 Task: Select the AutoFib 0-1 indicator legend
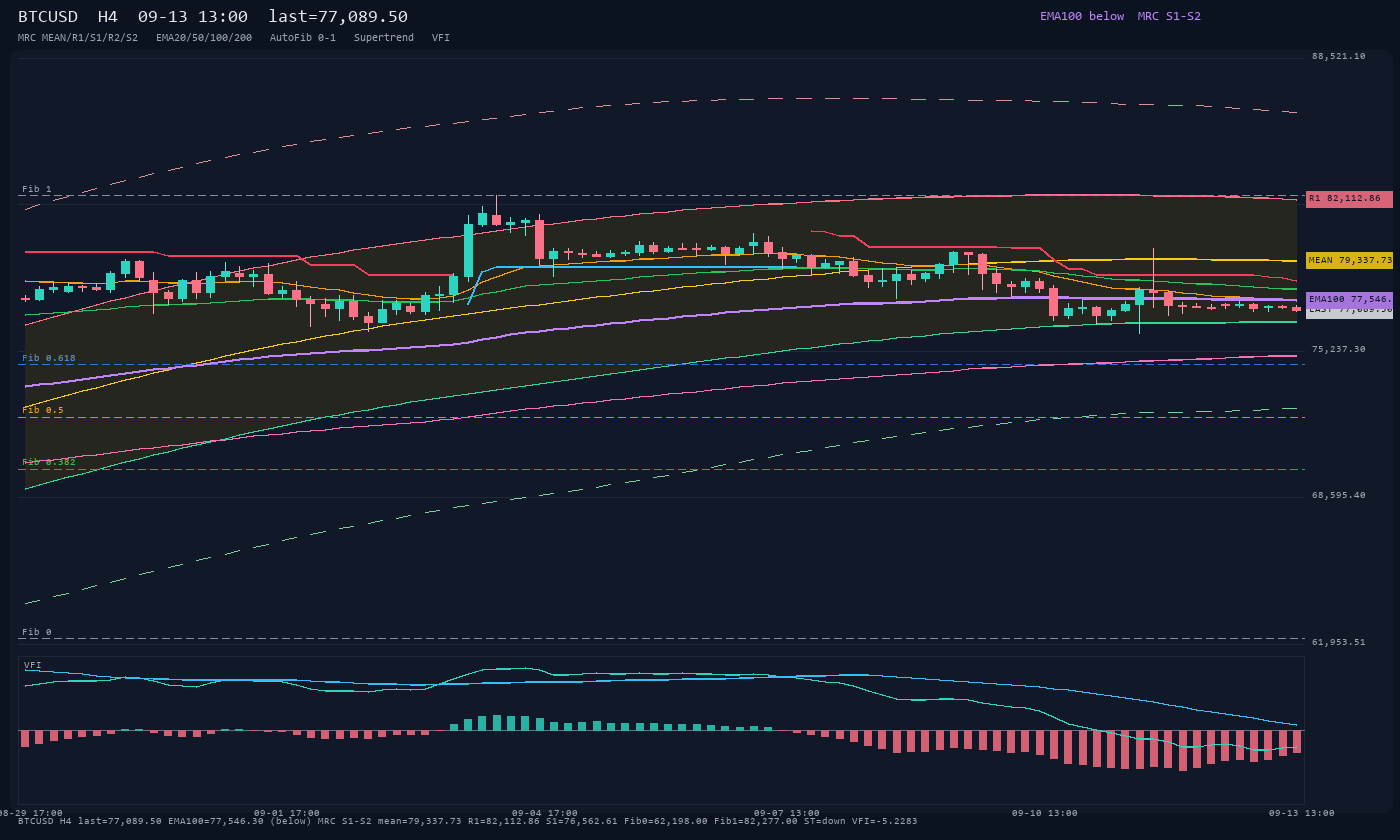[303, 38]
